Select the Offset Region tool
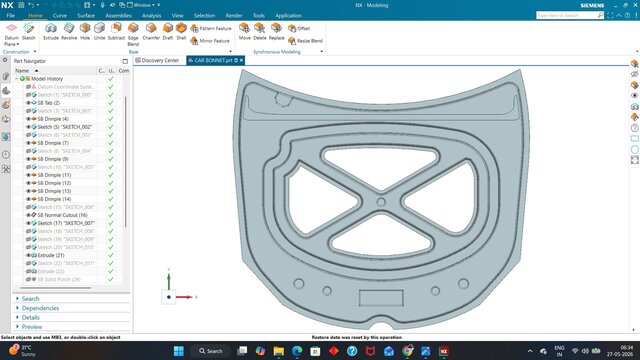This screenshot has height=360, width=640. pyautogui.click(x=299, y=29)
